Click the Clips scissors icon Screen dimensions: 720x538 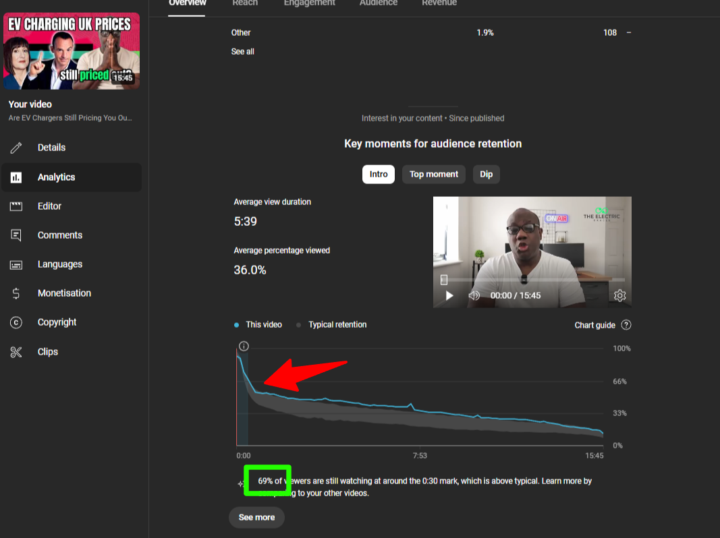[16, 352]
